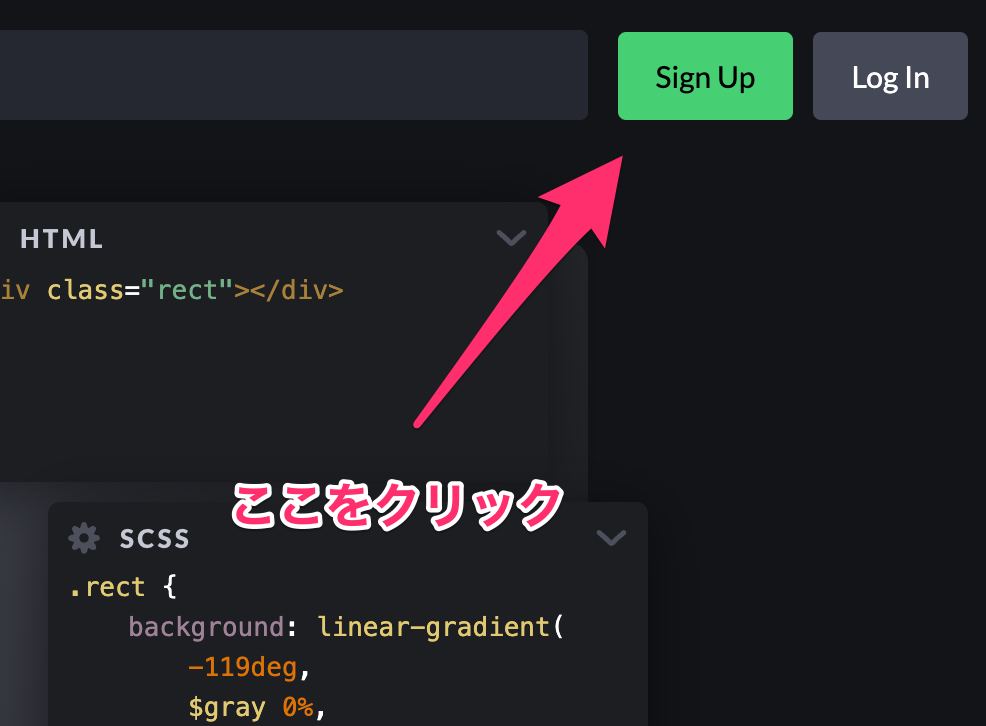Place cursor on the .rect selector line

pyautogui.click(x=123, y=587)
